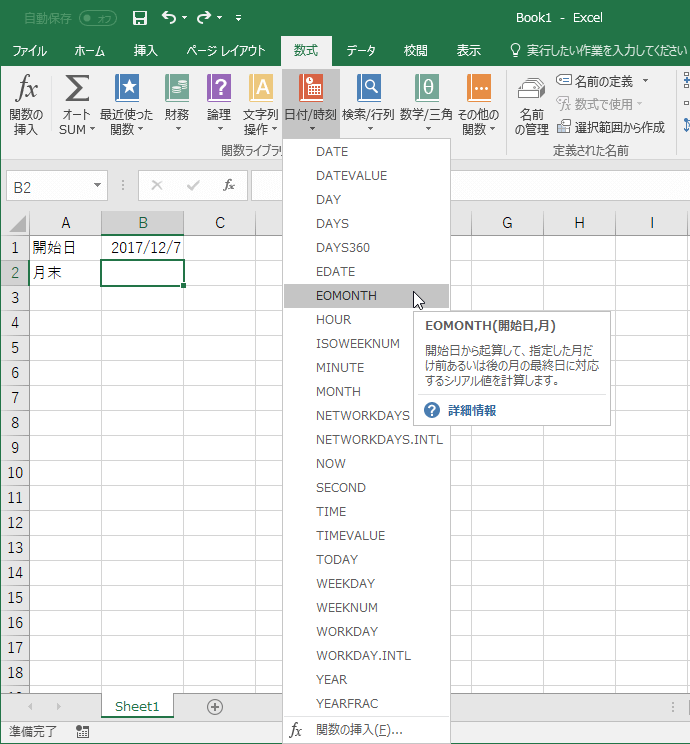Click the fx button in the formula bar
Image resolution: width=690 pixels, height=744 pixels.
[x=229, y=185]
